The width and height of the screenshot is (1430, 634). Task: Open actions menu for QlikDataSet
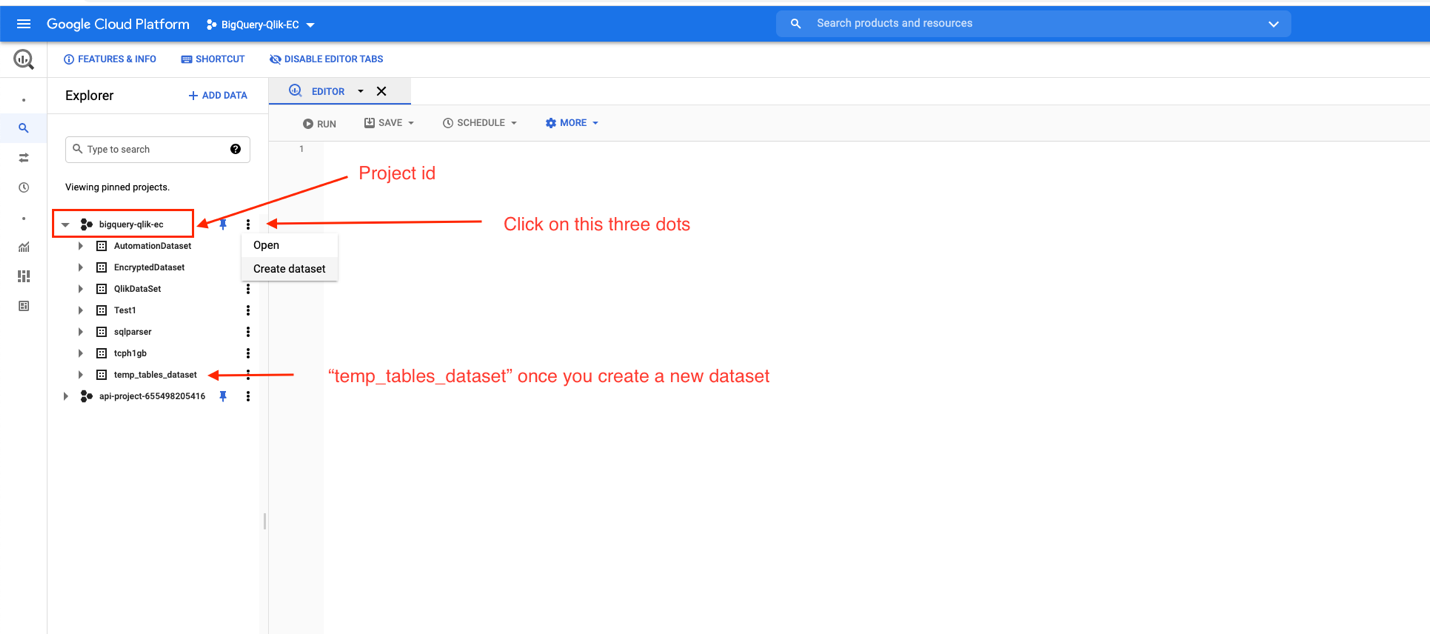[248, 289]
